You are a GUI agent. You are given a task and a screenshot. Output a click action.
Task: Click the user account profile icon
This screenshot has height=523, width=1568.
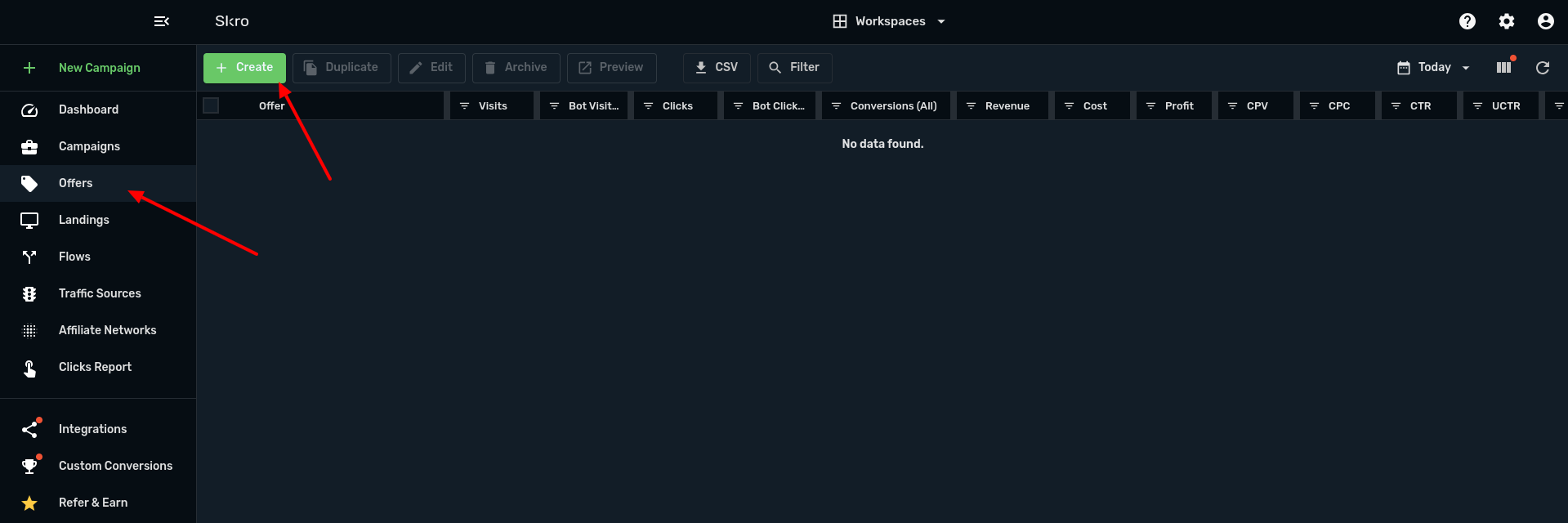[x=1545, y=21]
